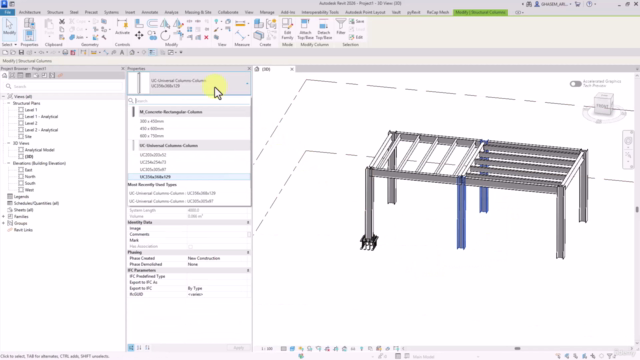The image size is (640, 360).
Task: Click the Analytical Model view checkbox icon
Action: (x=21, y=150)
